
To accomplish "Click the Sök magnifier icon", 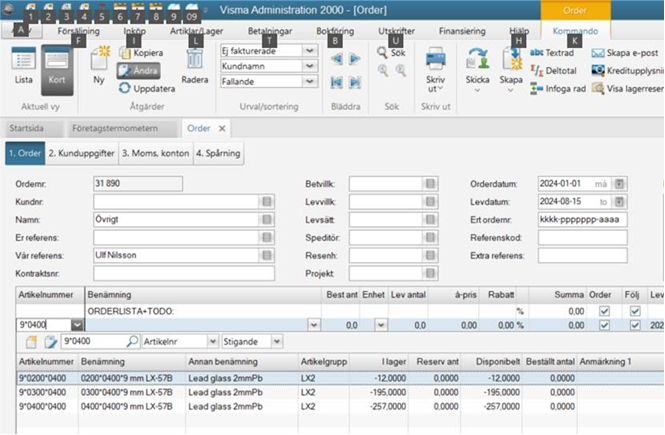I will [x=383, y=51].
